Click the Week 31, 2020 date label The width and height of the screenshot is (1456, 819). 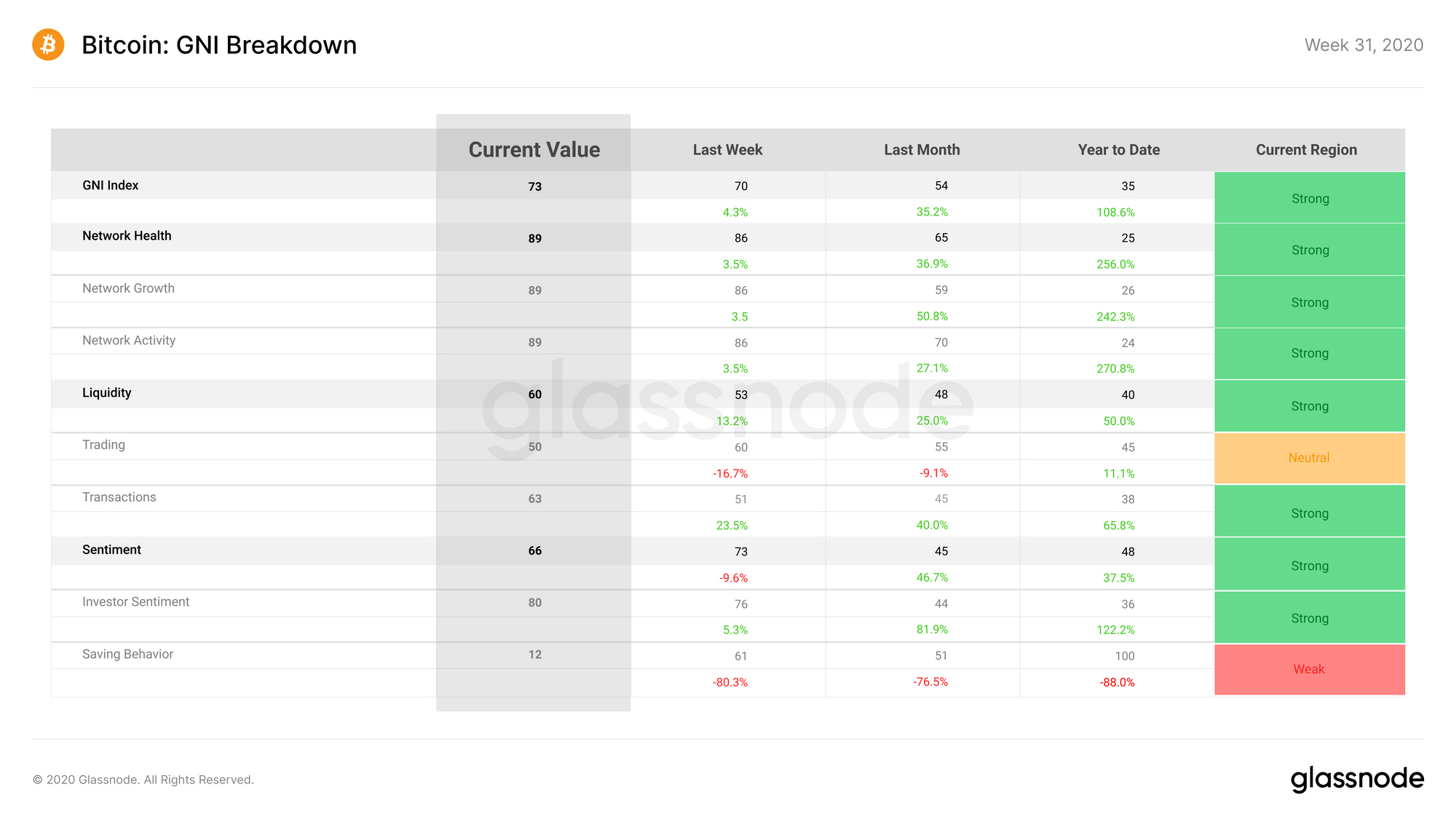point(1364,45)
